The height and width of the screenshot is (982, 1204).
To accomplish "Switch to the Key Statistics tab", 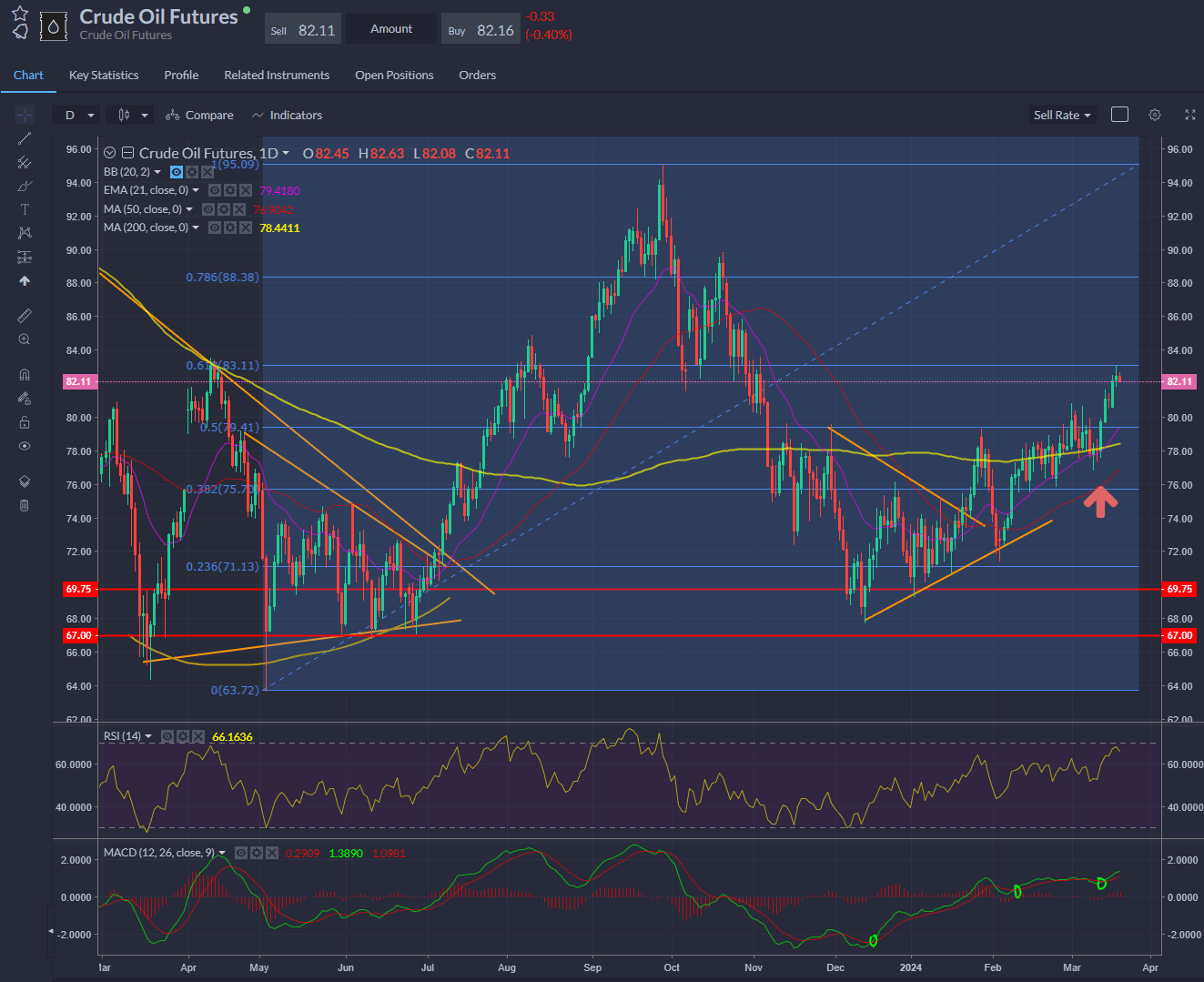I will (104, 75).
